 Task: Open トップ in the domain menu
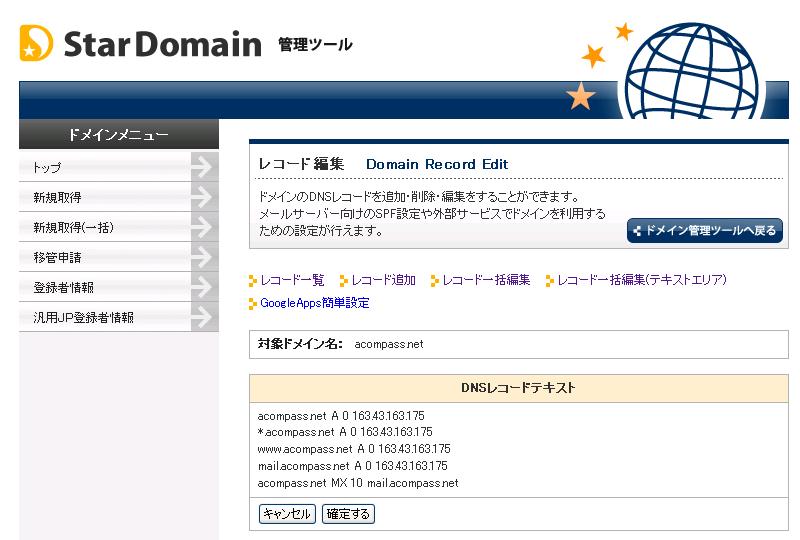(x=47, y=168)
